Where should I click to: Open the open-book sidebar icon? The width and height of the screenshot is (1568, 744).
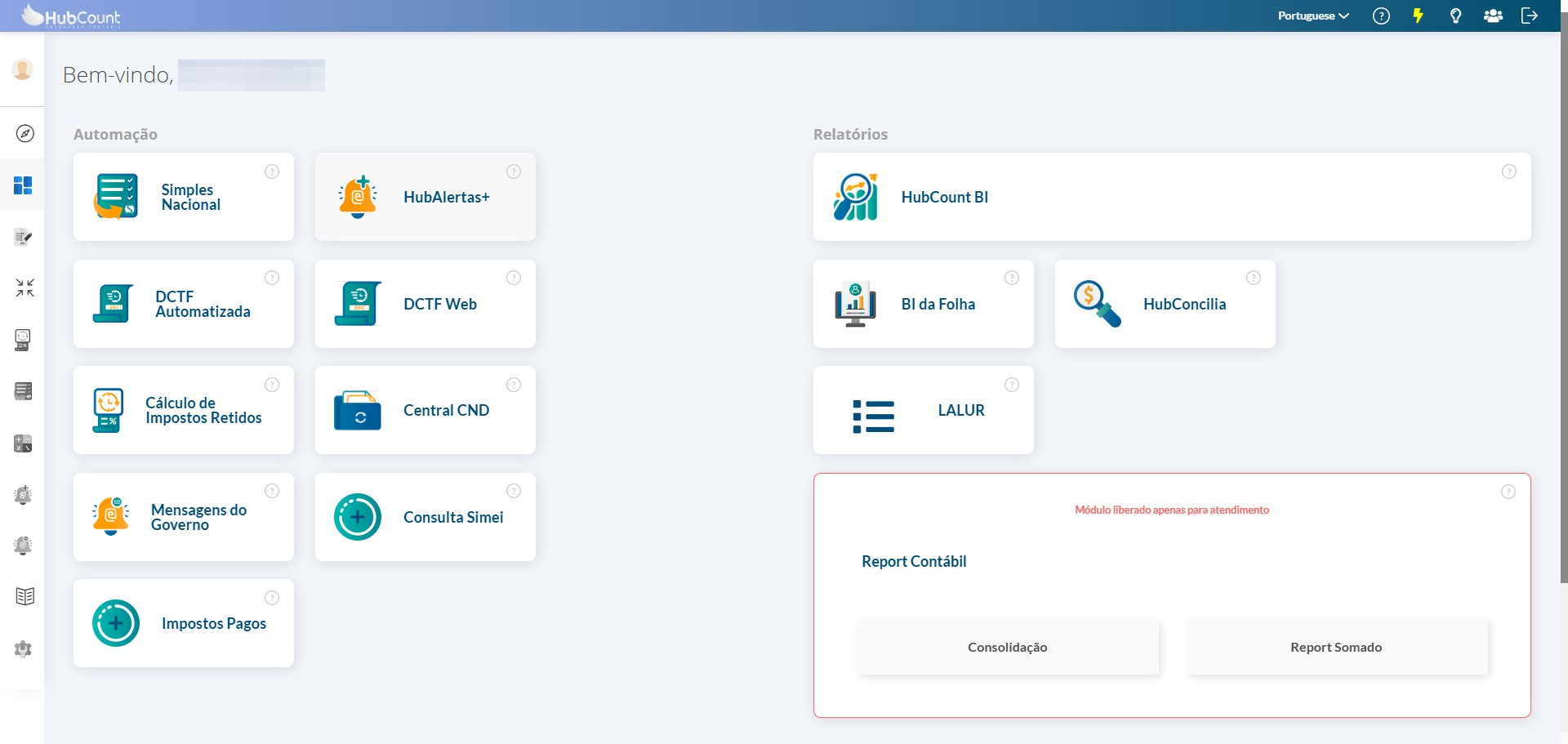(x=25, y=596)
